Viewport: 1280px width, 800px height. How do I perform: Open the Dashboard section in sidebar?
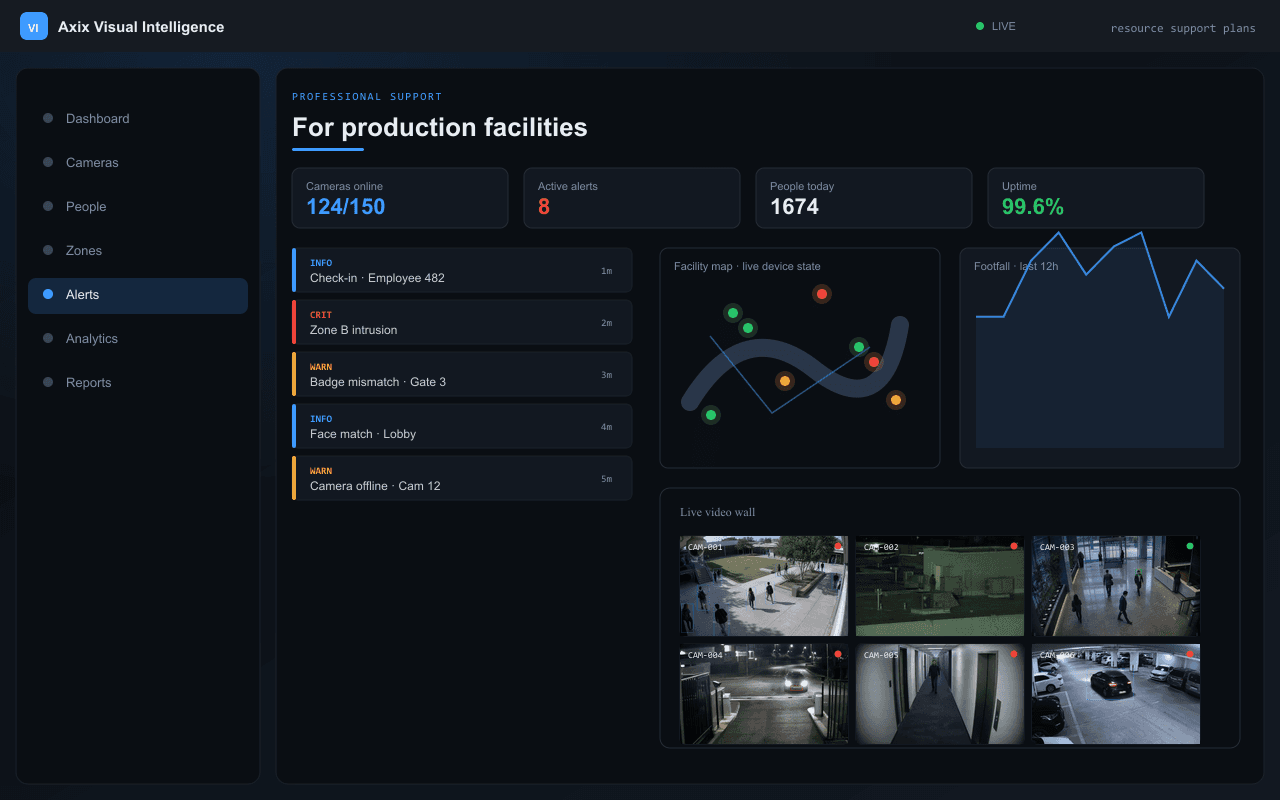(138, 118)
